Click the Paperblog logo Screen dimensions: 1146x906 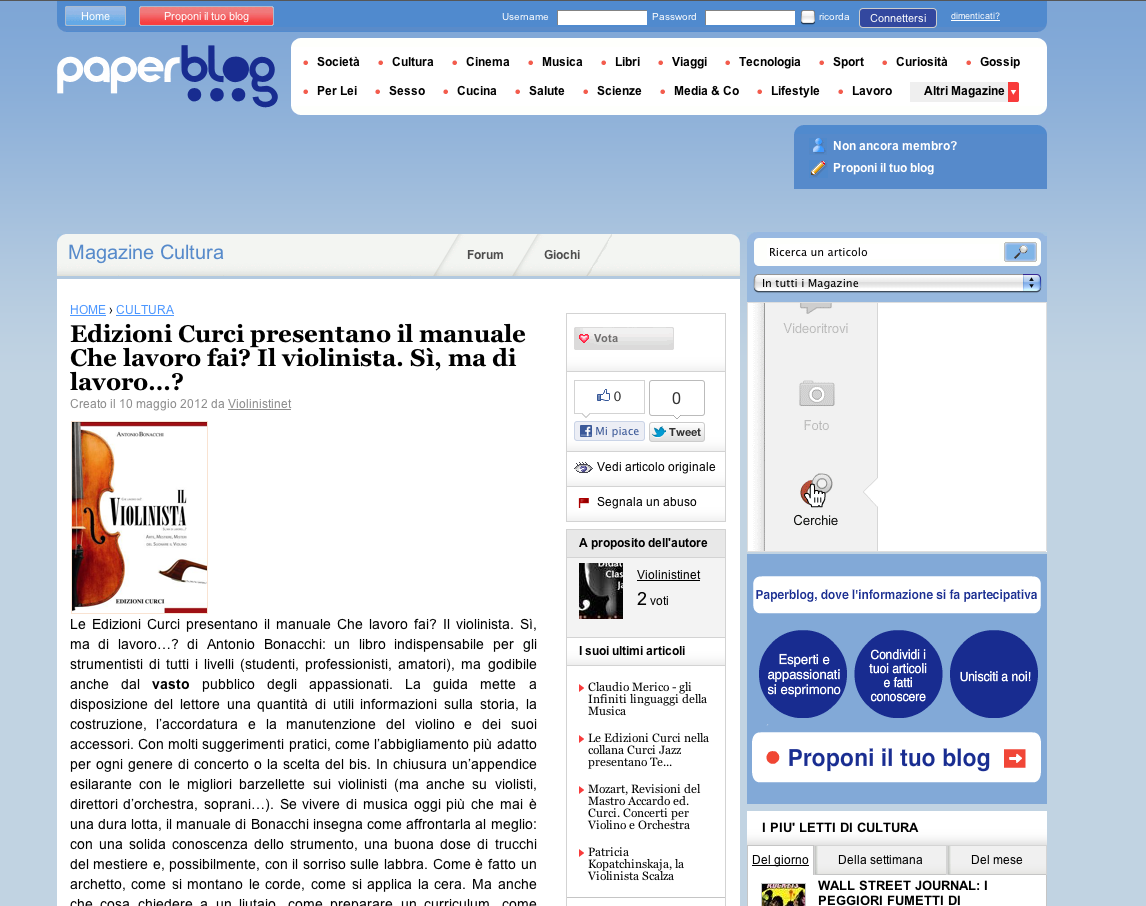[x=167, y=76]
